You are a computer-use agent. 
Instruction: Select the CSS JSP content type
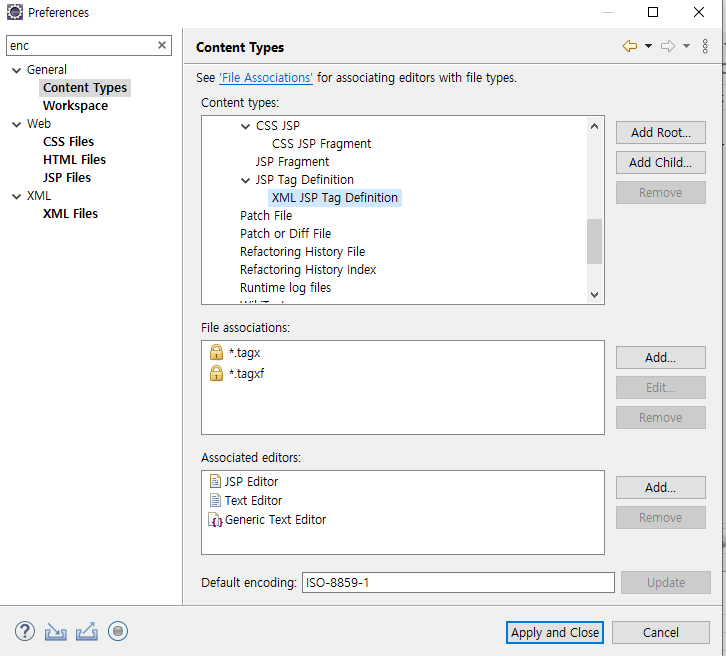point(278,126)
